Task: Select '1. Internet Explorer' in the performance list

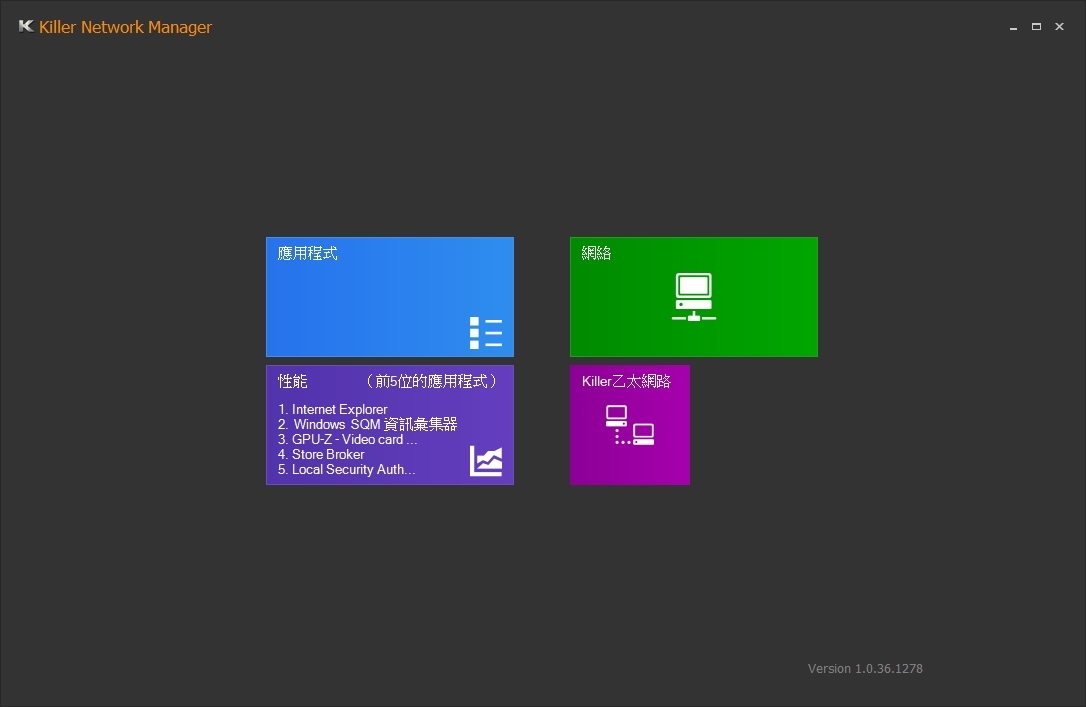Action: (x=332, y=409)
